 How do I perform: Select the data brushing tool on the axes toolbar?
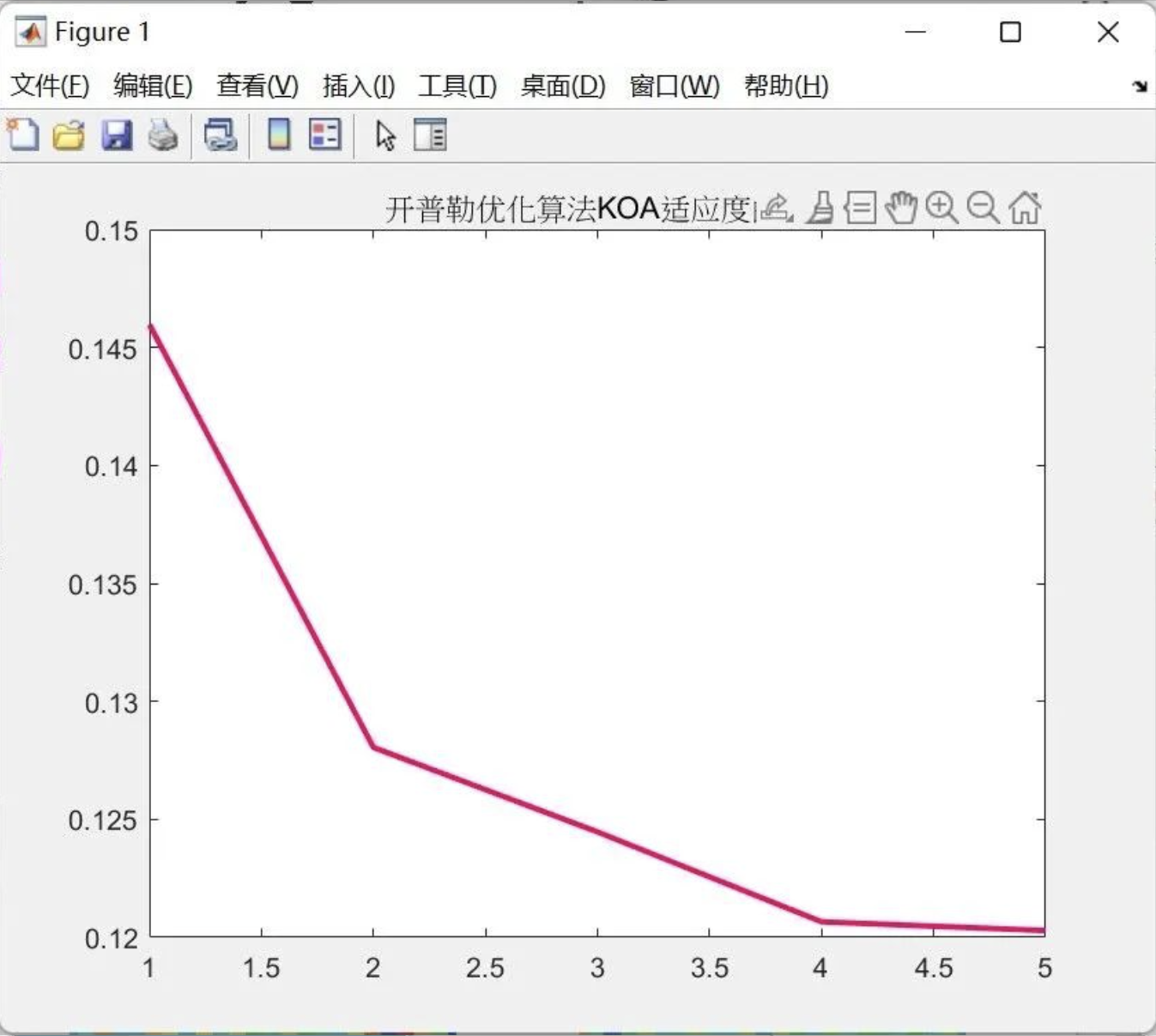click(x=820, y=207)
